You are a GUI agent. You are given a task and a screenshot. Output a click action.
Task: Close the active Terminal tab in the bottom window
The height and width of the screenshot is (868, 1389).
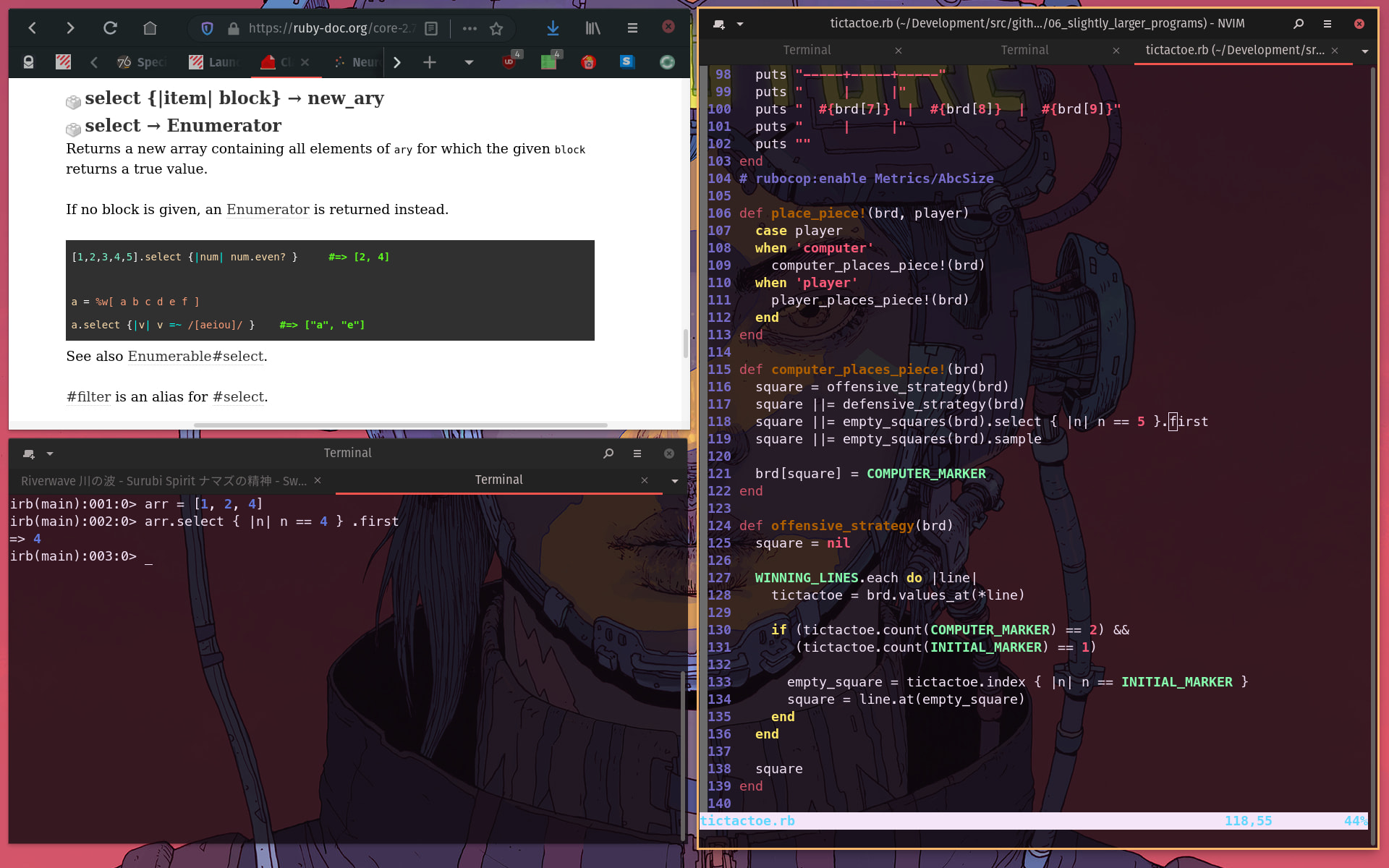point(645,480)
